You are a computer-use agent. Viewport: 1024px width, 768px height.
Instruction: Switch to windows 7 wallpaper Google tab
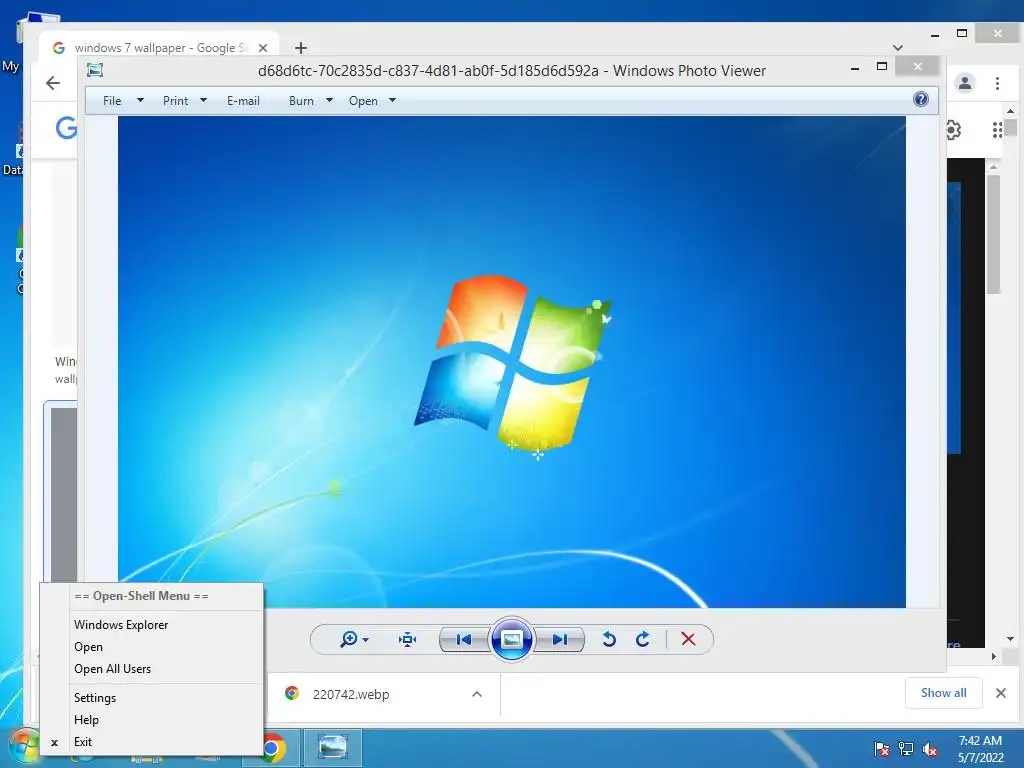(159, 48)
